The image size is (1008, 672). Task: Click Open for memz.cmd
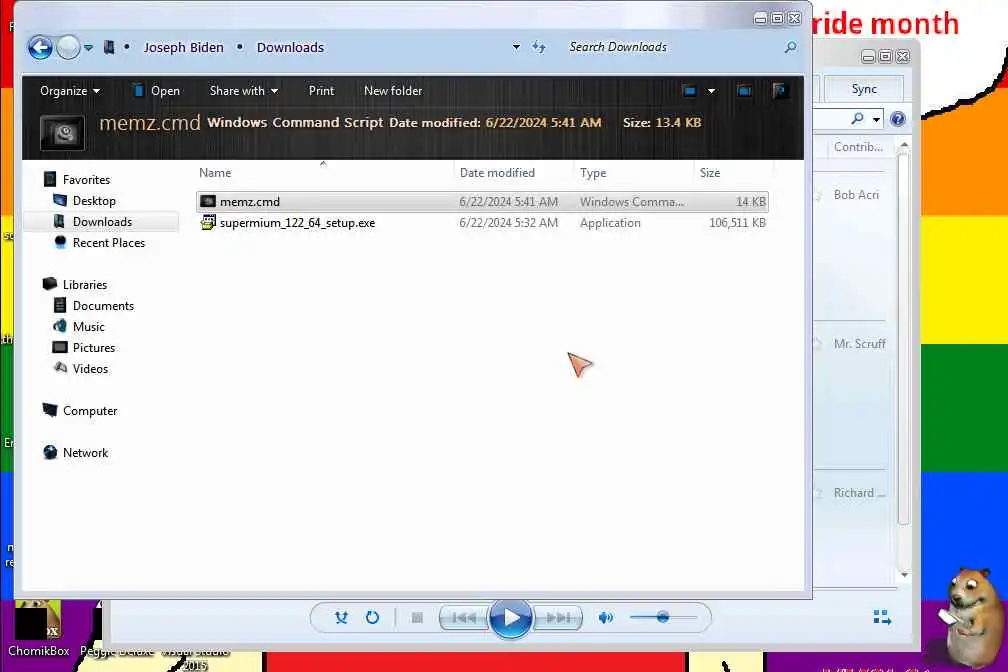156,91
